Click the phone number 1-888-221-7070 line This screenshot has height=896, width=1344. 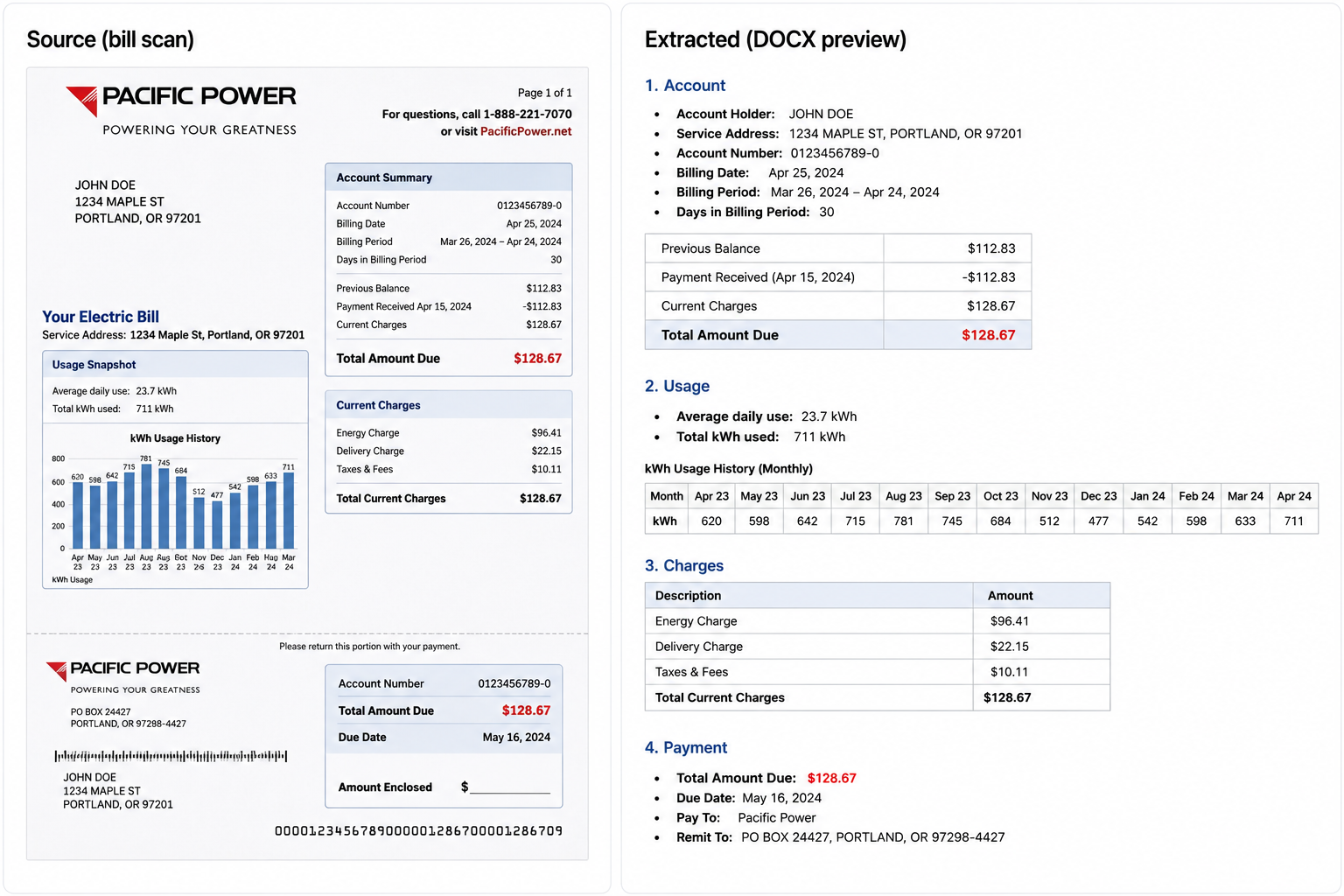pyautogui.click(x=477, y=114)
